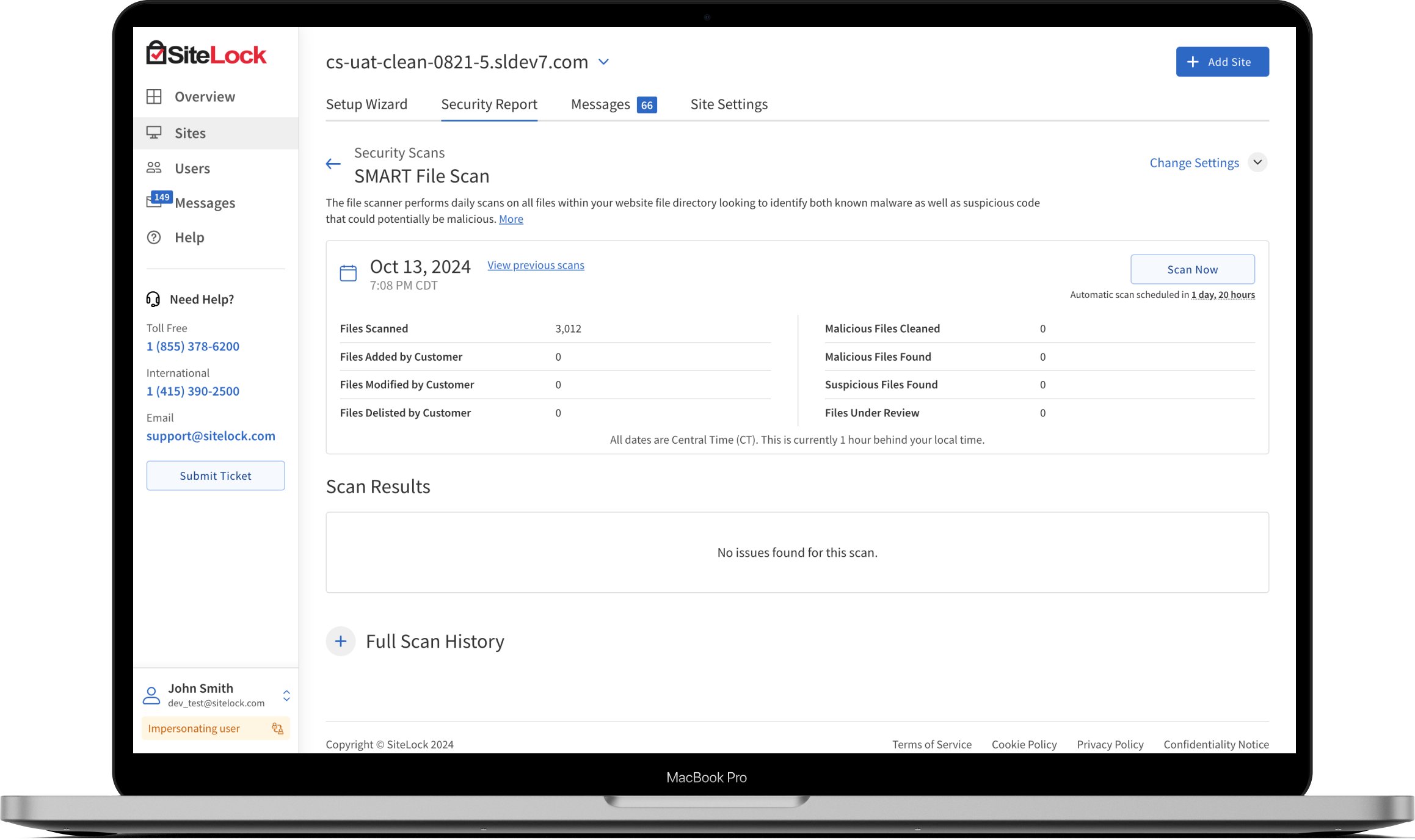
Task: Click the Users people icon
Action: pyautogui.click(x=154, y=168)
